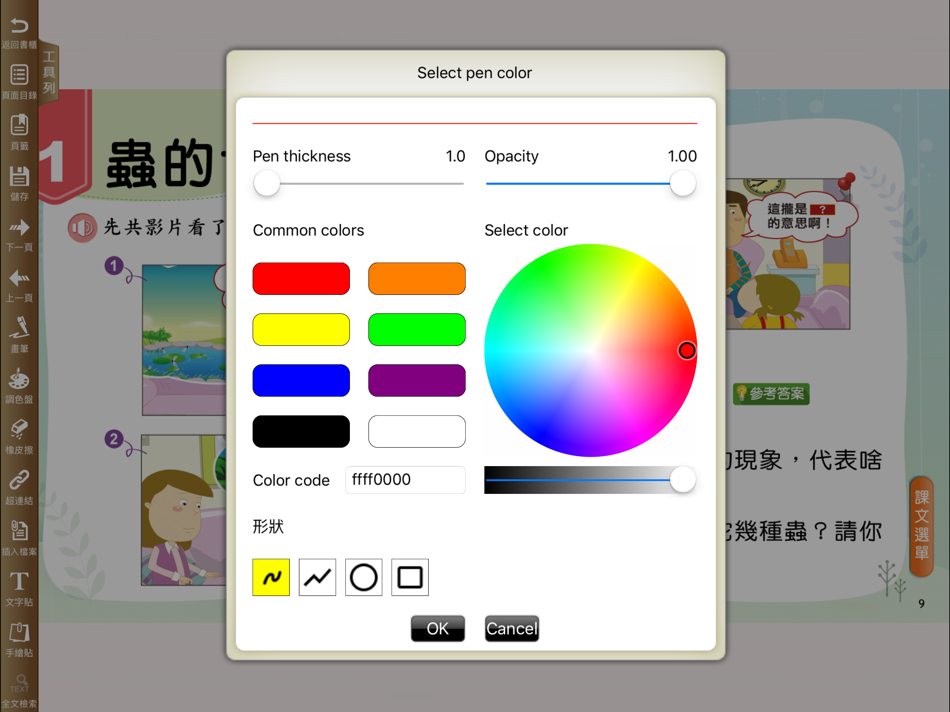
Task: Pick the black common color
Action: tap(301, 431)
